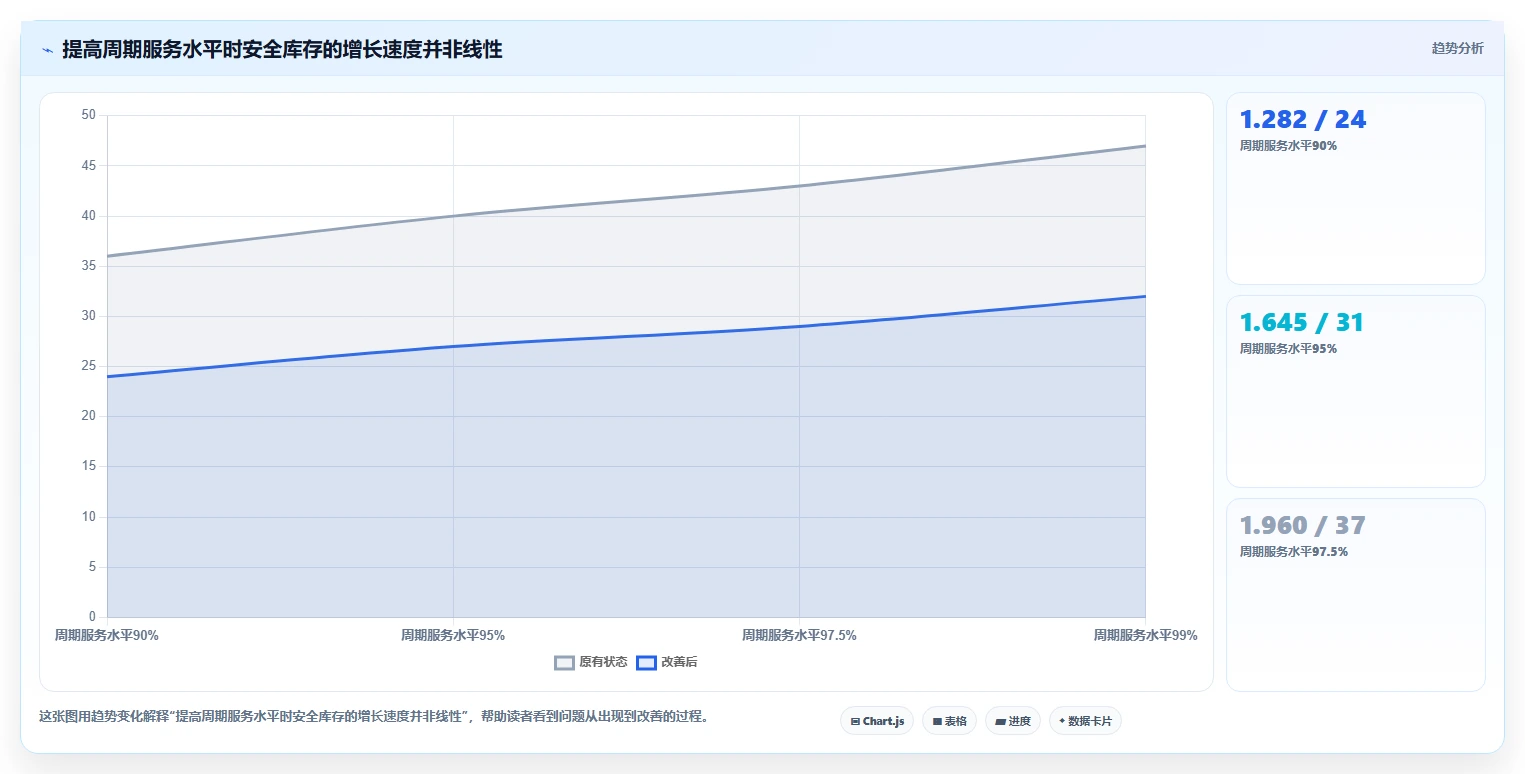This screenshot has width=1525, height=774.
Task: Click x-axis label 周期服务水平97.5%
Action: [x=799, y=635]
